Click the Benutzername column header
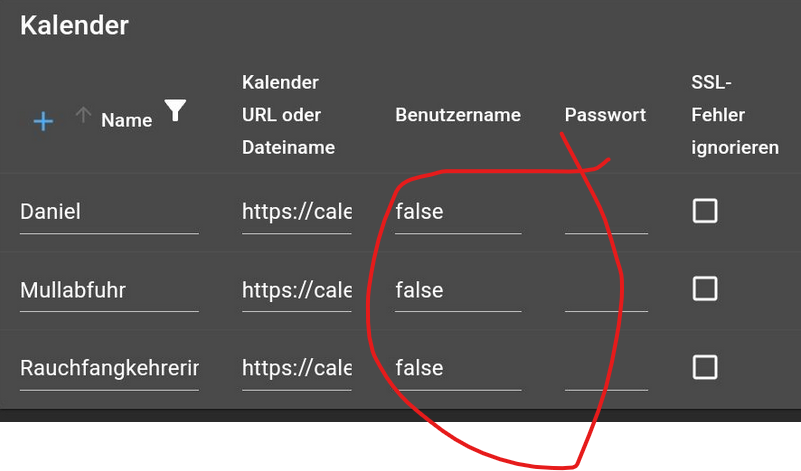 458,115
